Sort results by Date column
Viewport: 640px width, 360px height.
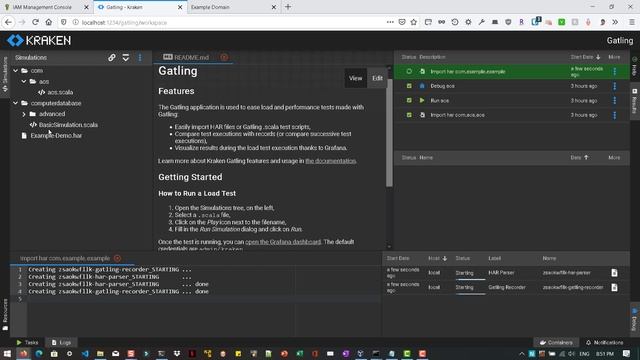579,158
